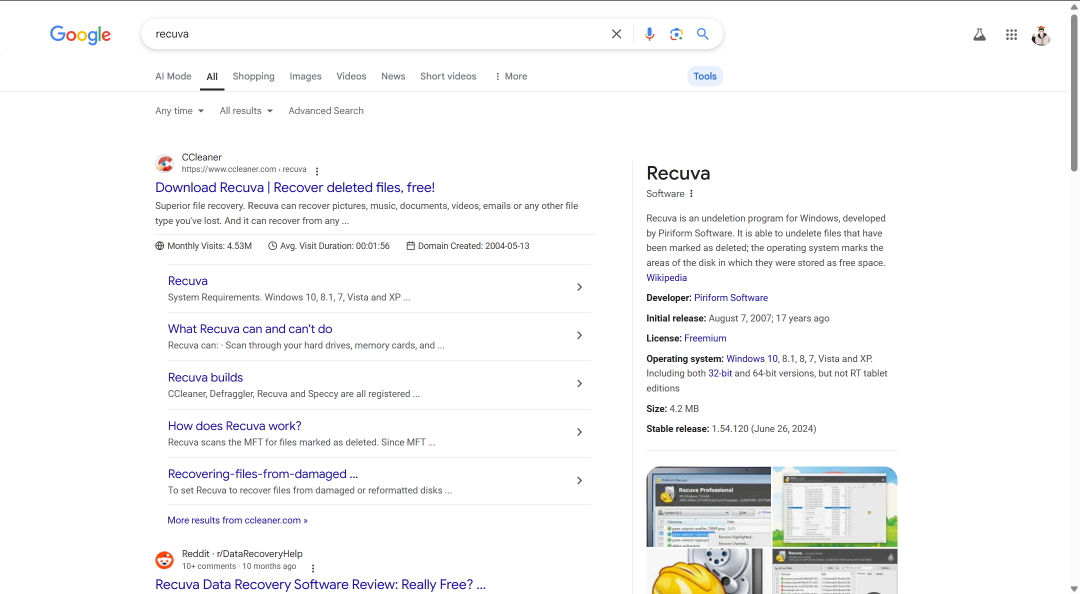Open the Recuva builds link
Screen dimensions: 1080x594
[x=205, y=378]
